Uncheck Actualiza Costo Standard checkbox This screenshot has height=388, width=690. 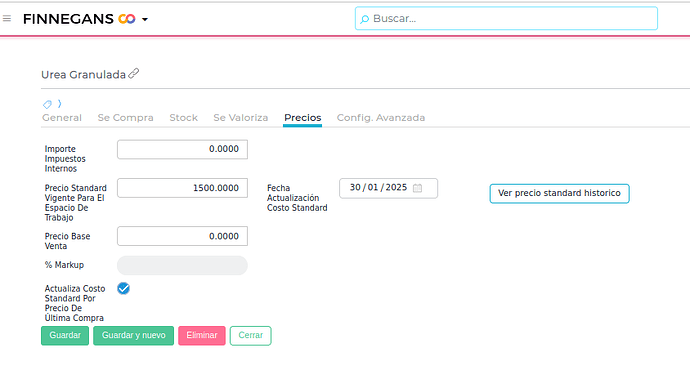124,289
